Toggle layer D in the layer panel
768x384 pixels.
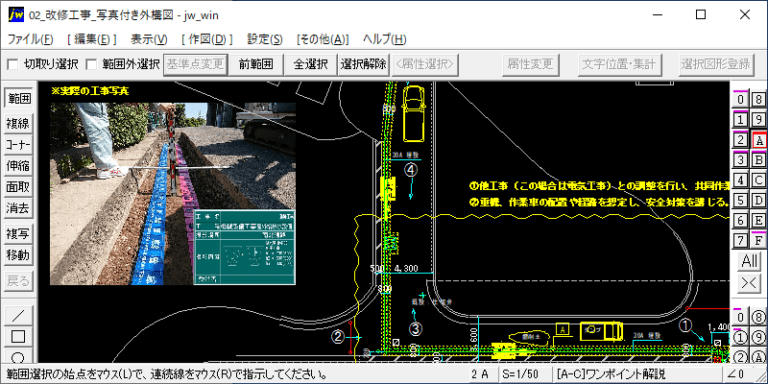click(x=759, y=200)
